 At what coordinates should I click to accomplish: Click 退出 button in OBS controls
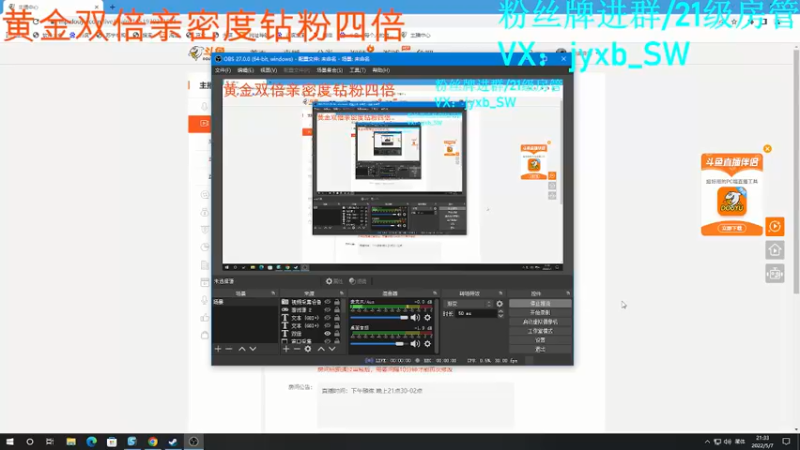click(x=540, y=349)
